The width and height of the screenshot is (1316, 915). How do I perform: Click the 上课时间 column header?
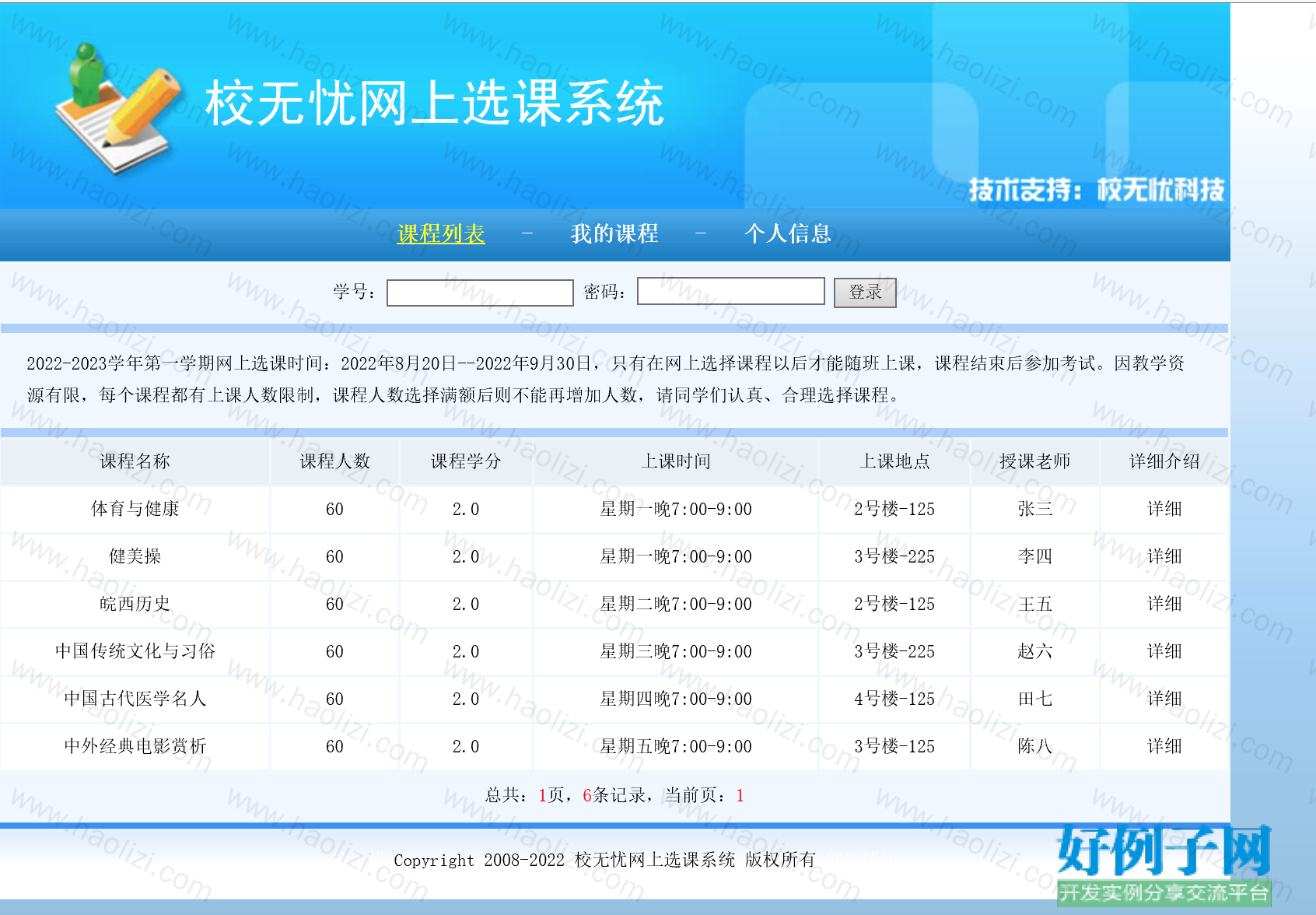(676, 461)
